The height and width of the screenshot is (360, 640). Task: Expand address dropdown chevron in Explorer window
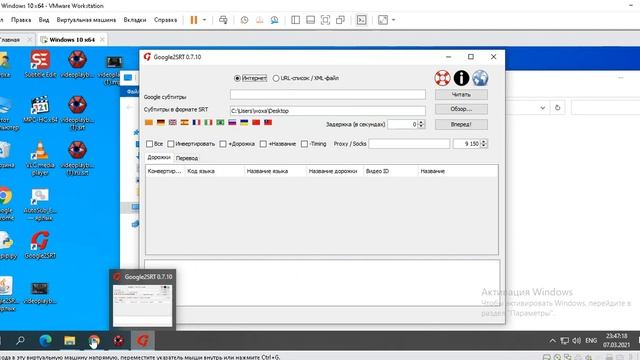click(x=542, y=108)
